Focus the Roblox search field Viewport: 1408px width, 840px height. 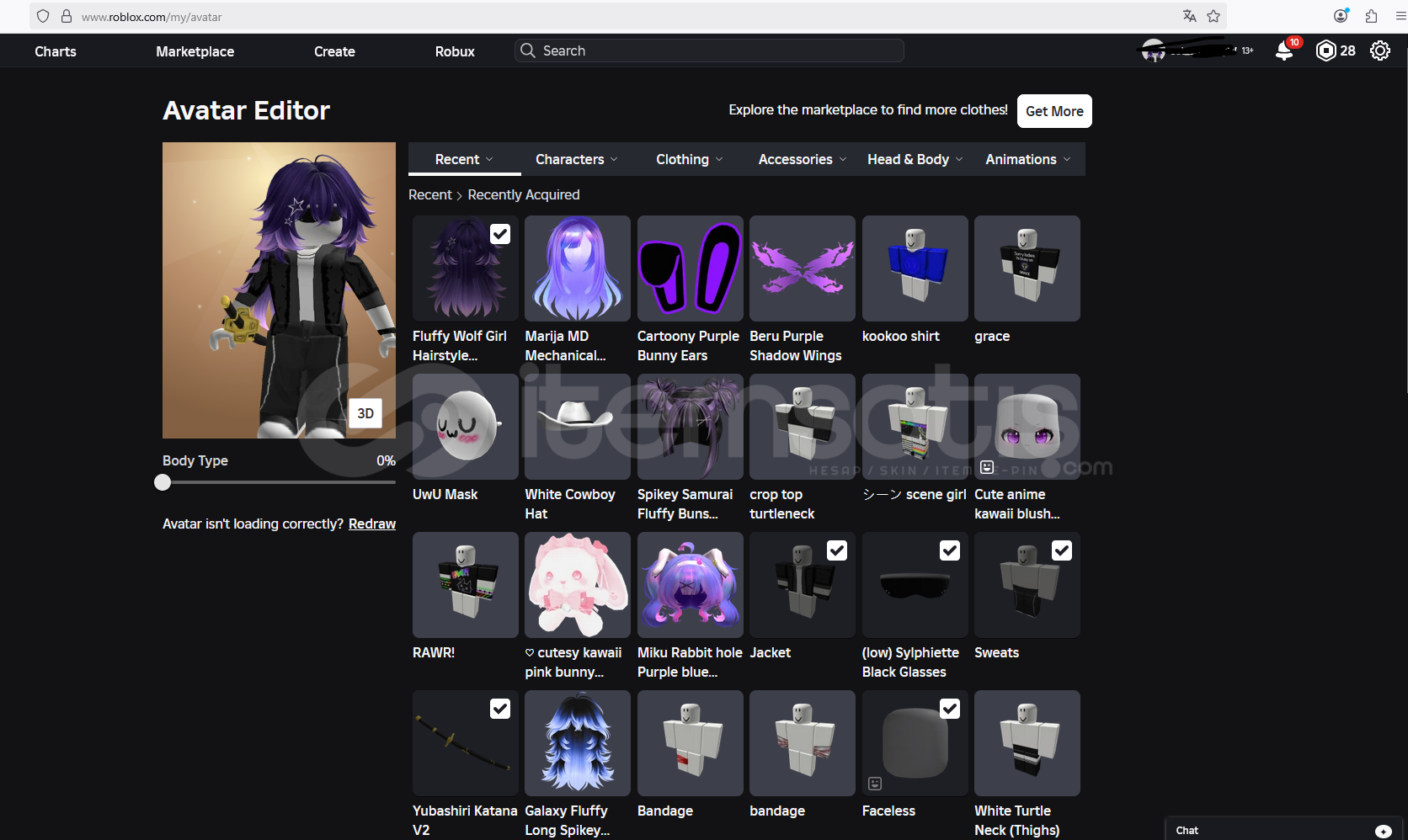coord(709,51)
